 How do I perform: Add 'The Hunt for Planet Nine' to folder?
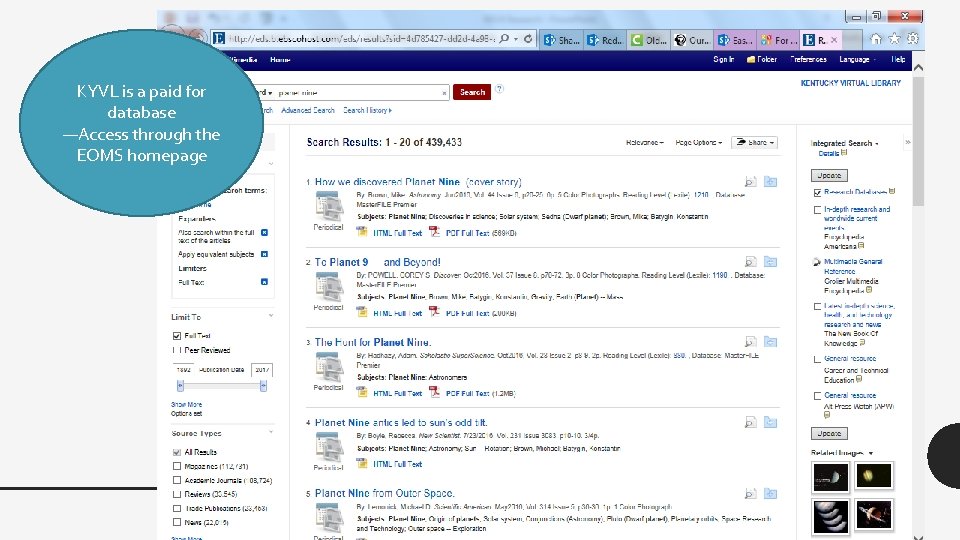pos(770,342)
